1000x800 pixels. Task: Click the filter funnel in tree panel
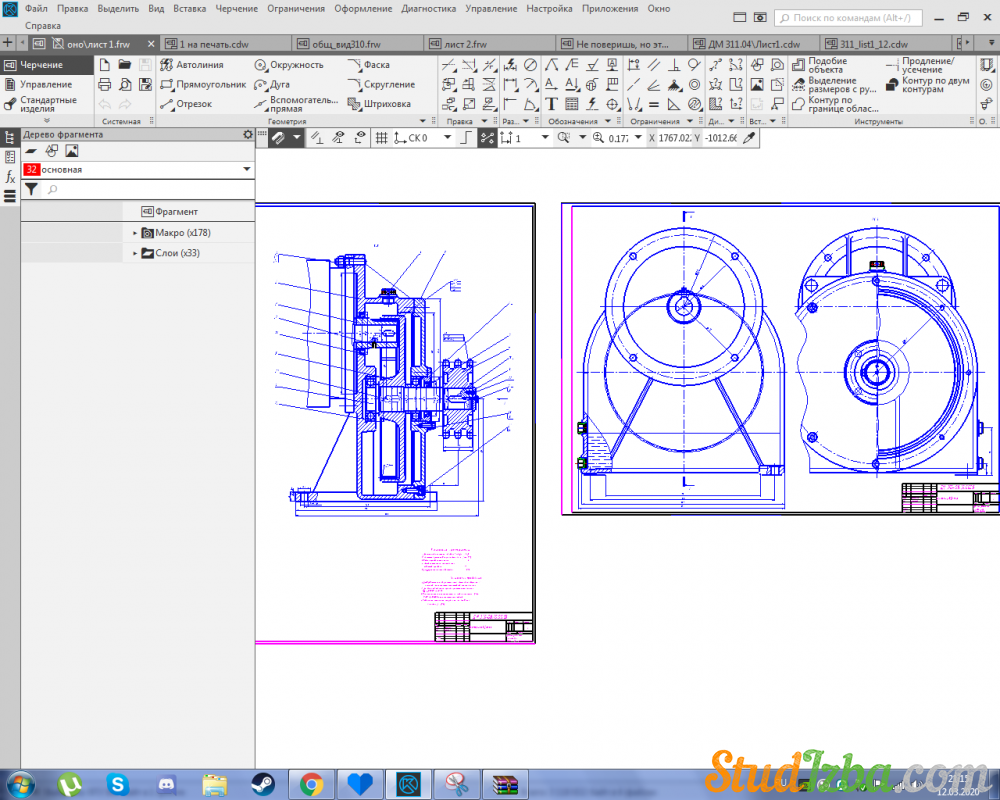click(x=31, y=189)
